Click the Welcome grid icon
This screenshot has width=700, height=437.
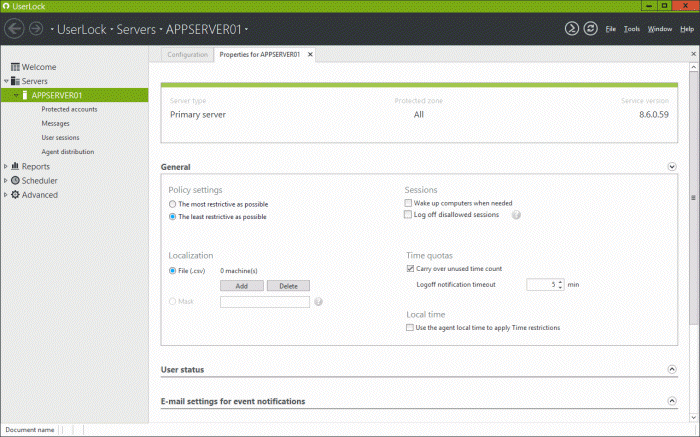15,67
